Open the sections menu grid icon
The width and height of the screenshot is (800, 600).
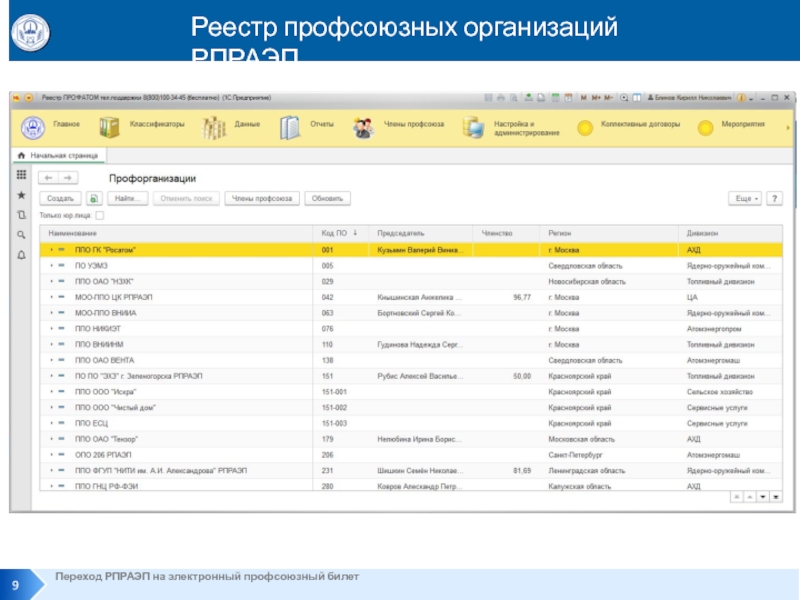click(x=21, y=175)
